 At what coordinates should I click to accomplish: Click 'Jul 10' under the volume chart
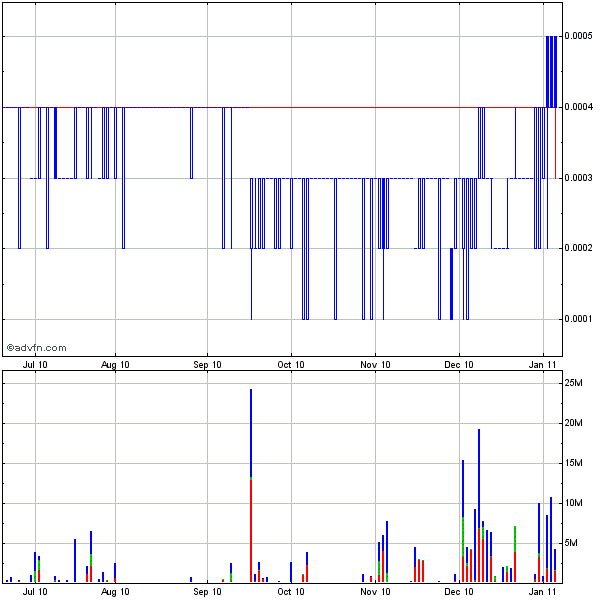coord(35,592)
